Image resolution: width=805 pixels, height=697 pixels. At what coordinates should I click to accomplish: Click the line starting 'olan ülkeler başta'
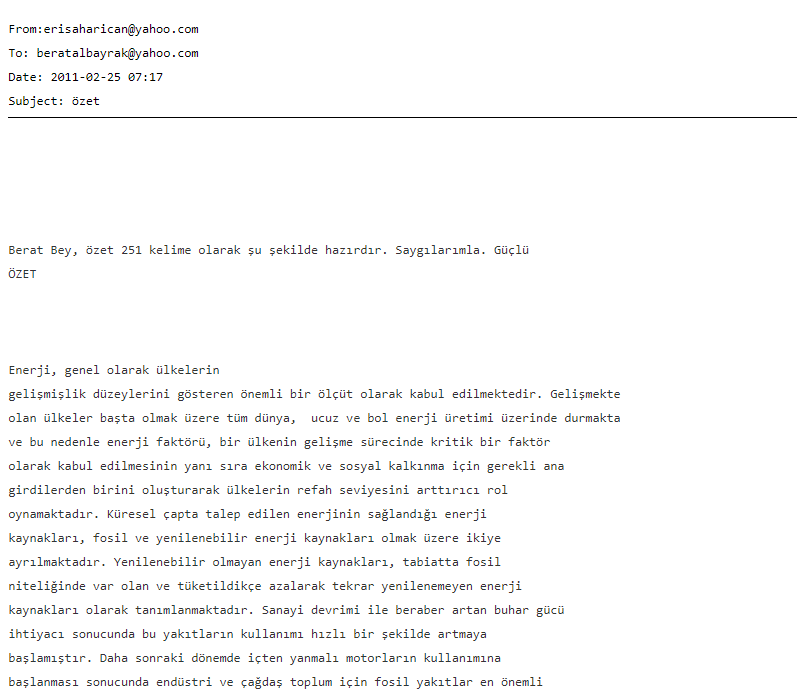point(314,418)
